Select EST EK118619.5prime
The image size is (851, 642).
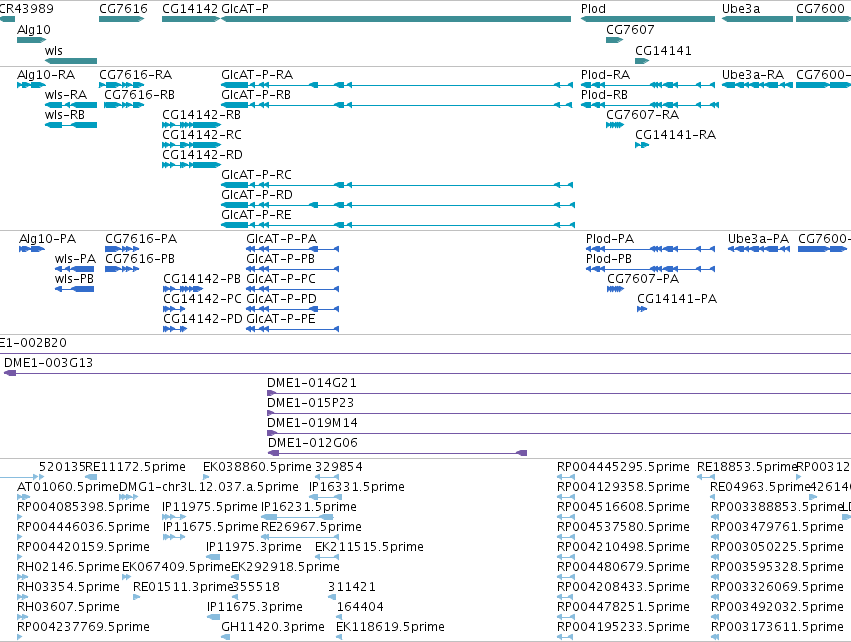click(390, 627)
